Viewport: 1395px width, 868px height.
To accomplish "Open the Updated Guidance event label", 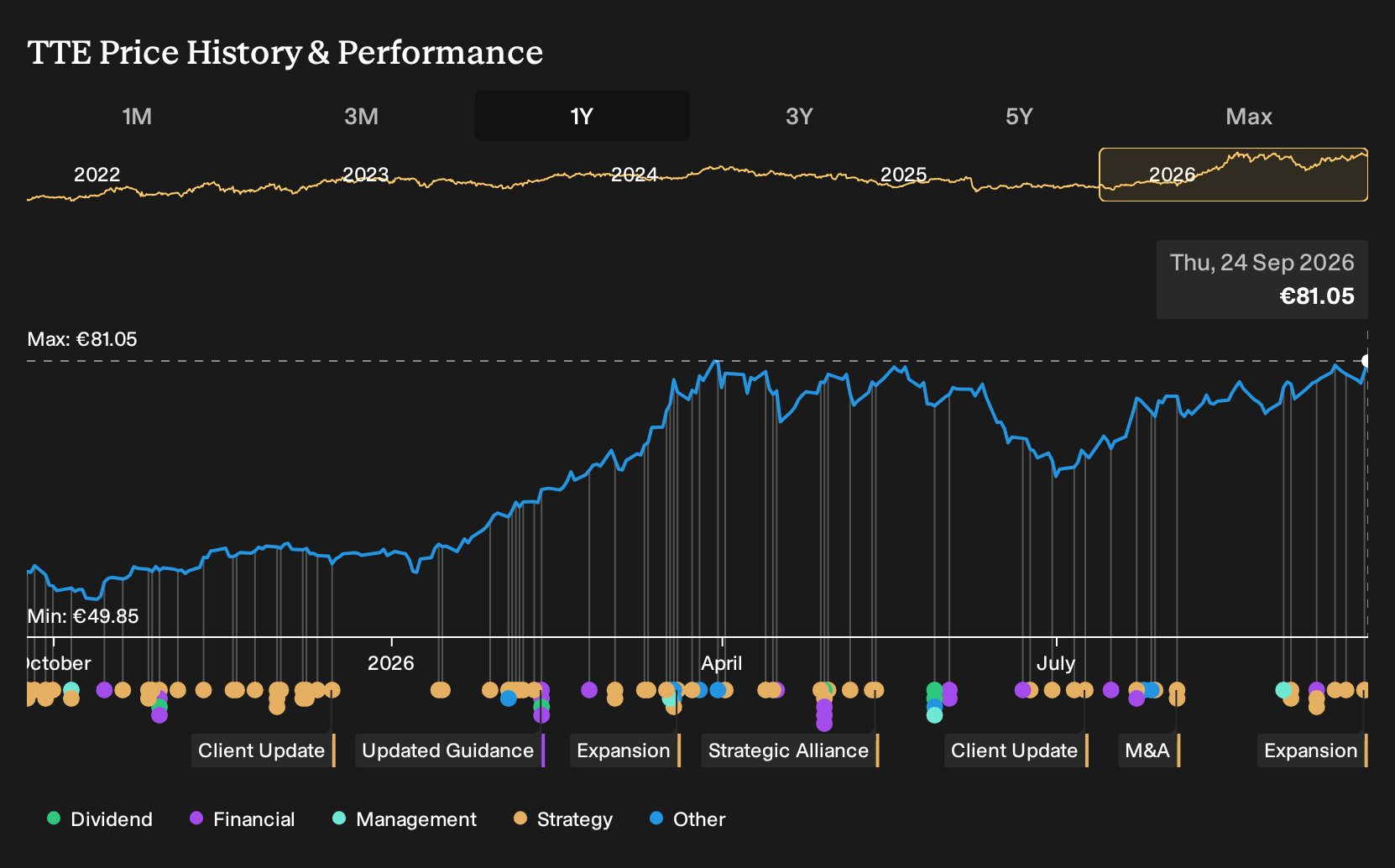I will (450, 750).
